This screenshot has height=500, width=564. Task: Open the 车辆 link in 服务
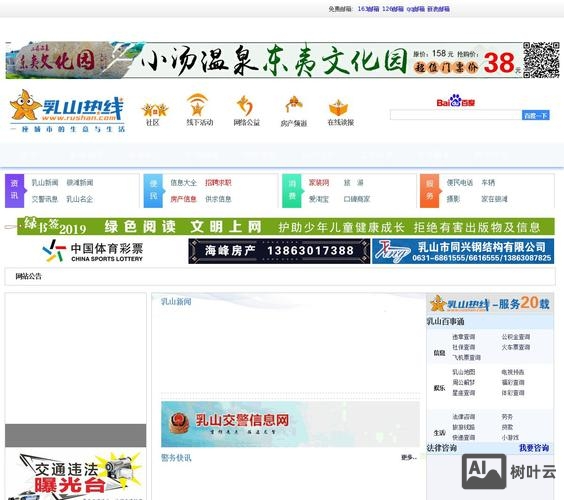tap(488, 183)
